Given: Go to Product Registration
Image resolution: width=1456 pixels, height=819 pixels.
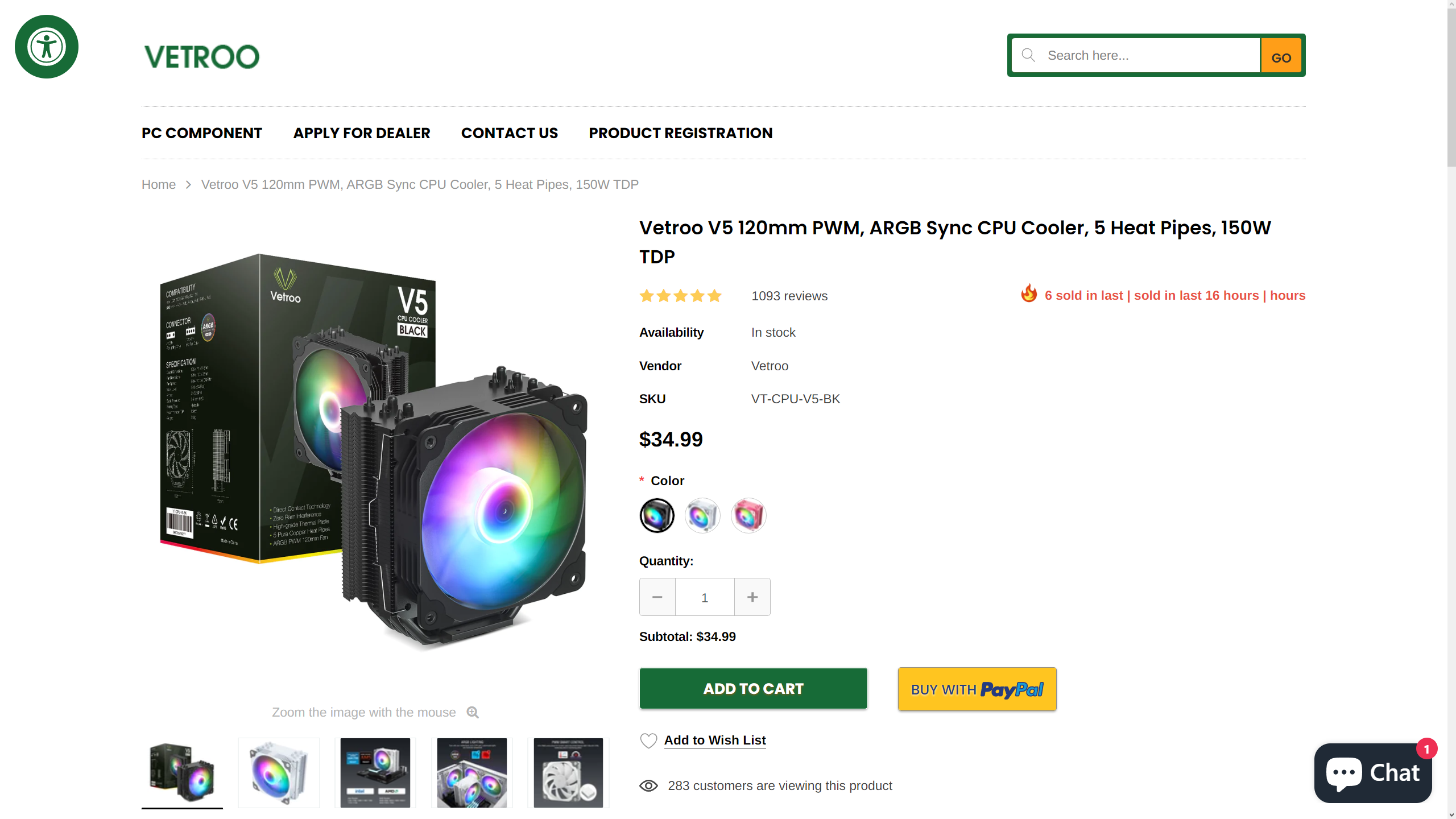Looking at the screenshot, I should click(681, 133).
